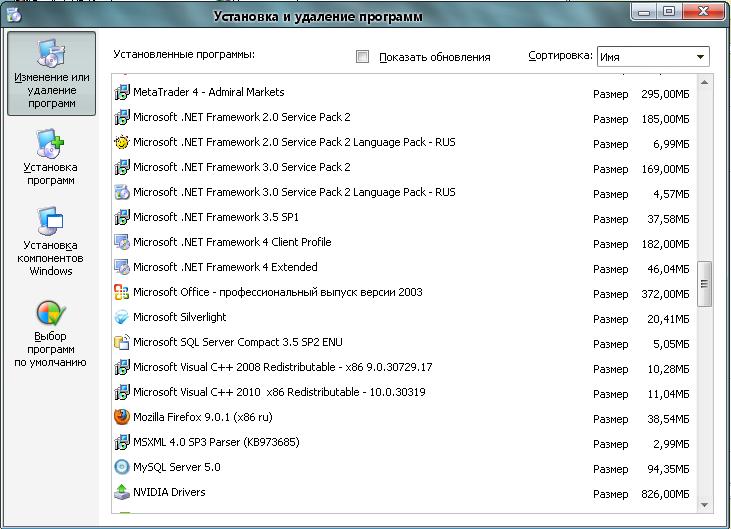The image size is (731, 529).
Task: Click the size value '372,00МБ'
Action: [665, 294]
